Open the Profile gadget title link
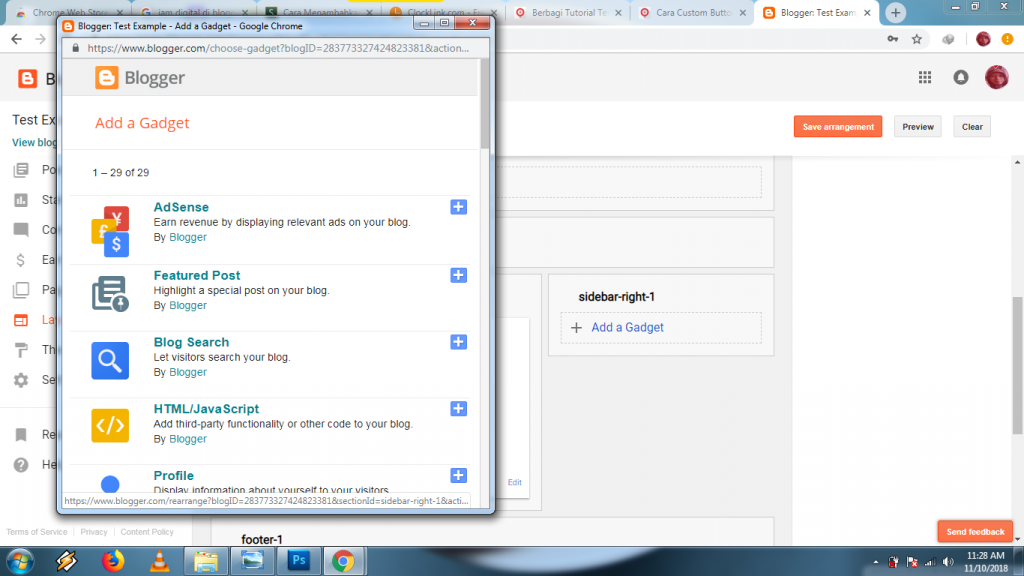 (x=174, y=475)
